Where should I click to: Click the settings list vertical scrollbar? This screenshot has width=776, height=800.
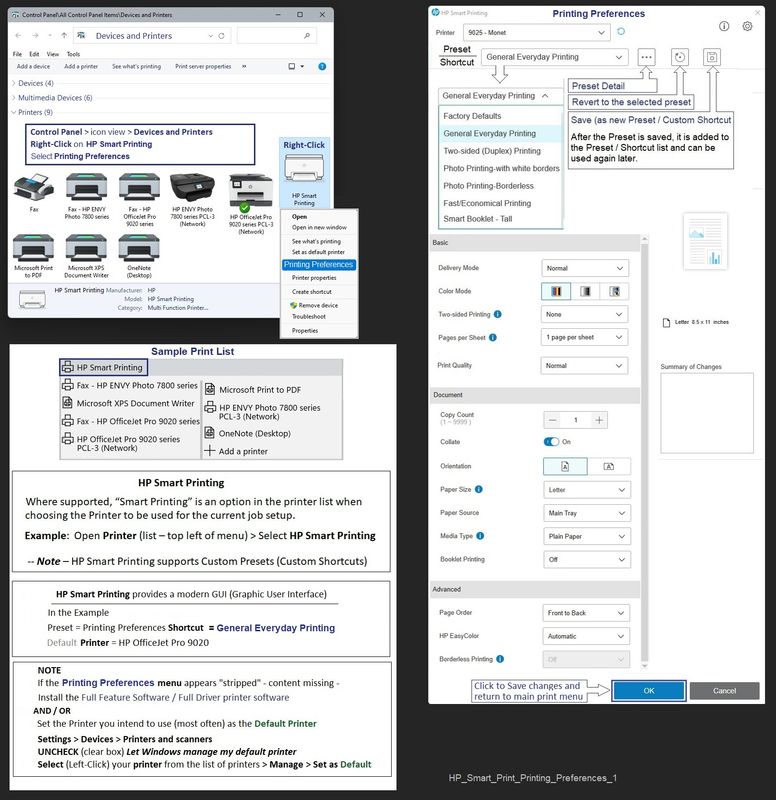coord(644,452)
